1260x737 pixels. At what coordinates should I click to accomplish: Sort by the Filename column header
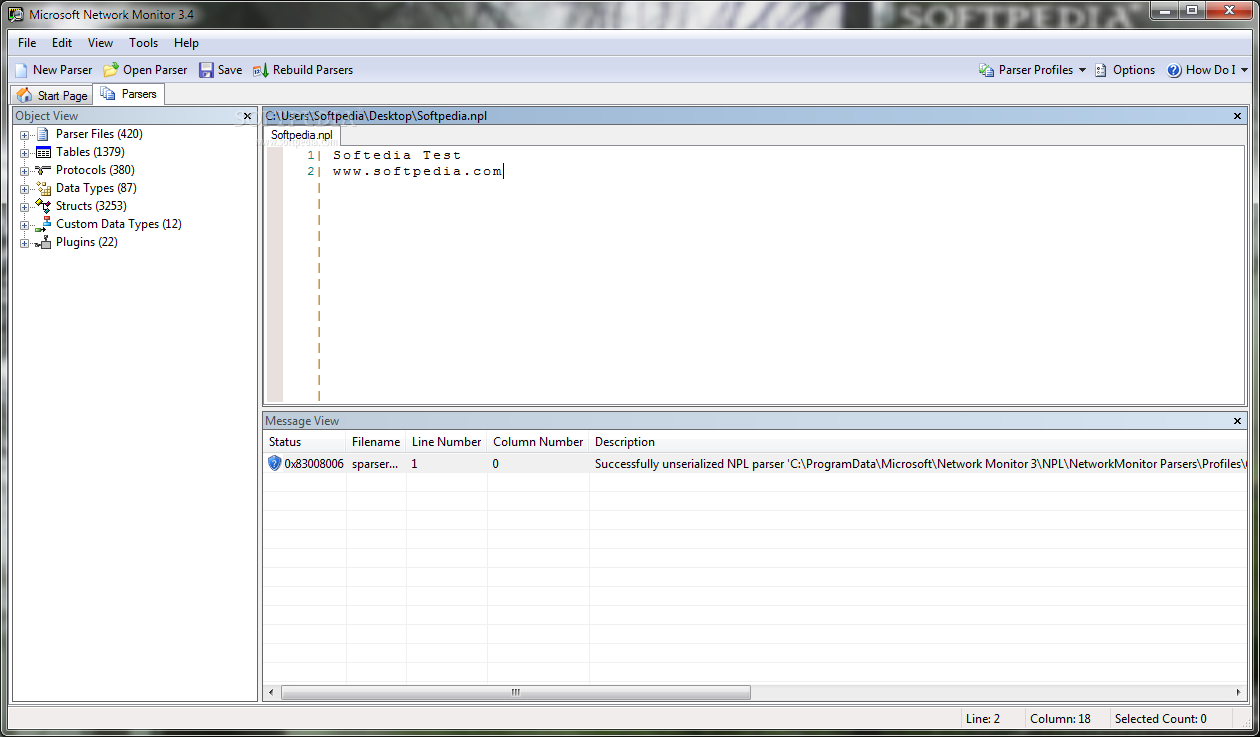tap(376, 441)
